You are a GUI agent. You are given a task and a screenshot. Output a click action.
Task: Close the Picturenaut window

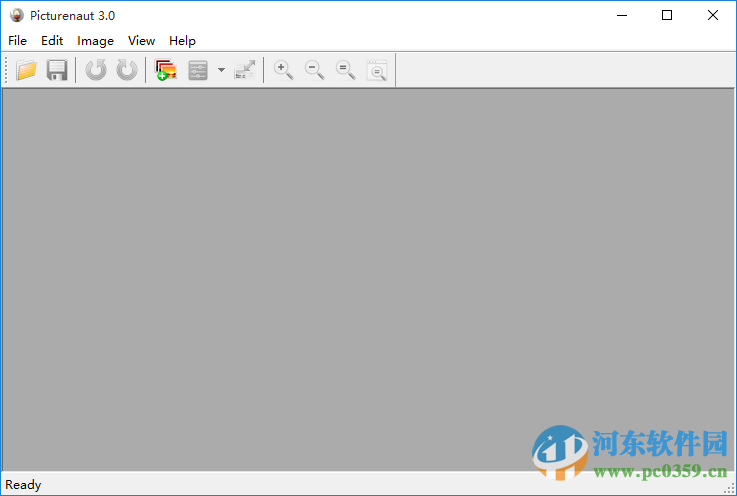[713, 16]
